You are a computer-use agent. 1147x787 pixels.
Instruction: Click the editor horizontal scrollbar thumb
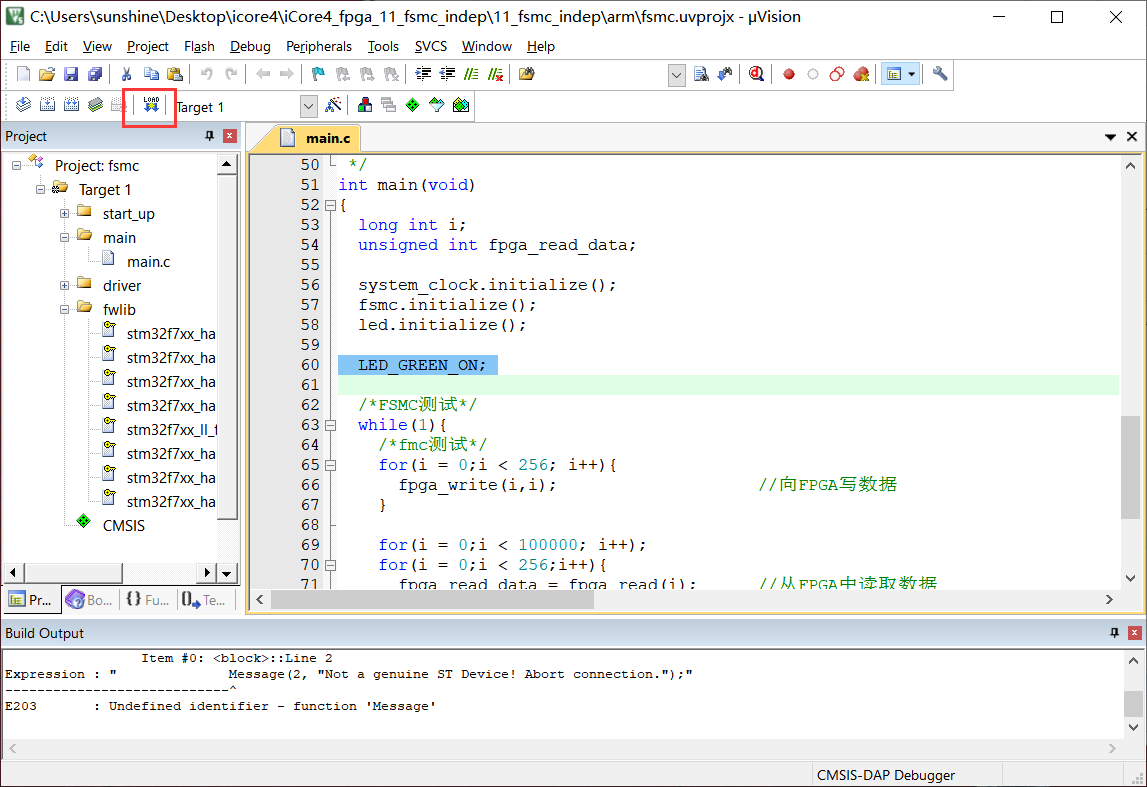pos(432,600)
